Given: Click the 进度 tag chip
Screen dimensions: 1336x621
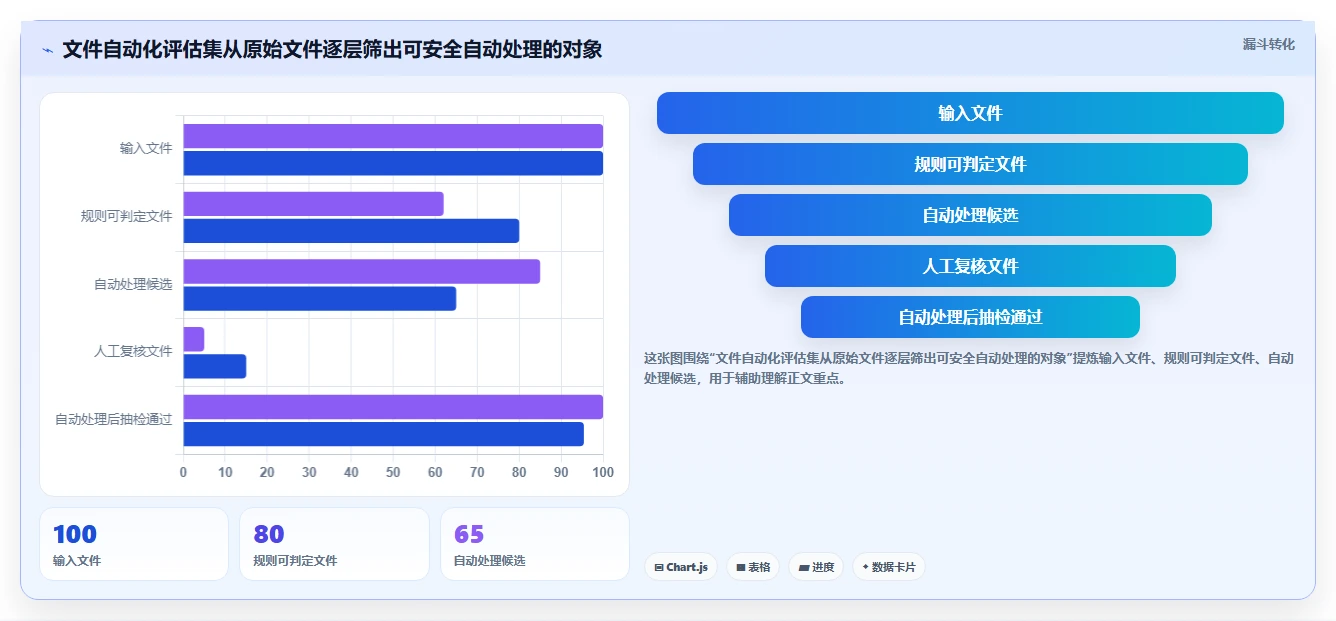Looking at the screenshot, I should click(817, 567).
